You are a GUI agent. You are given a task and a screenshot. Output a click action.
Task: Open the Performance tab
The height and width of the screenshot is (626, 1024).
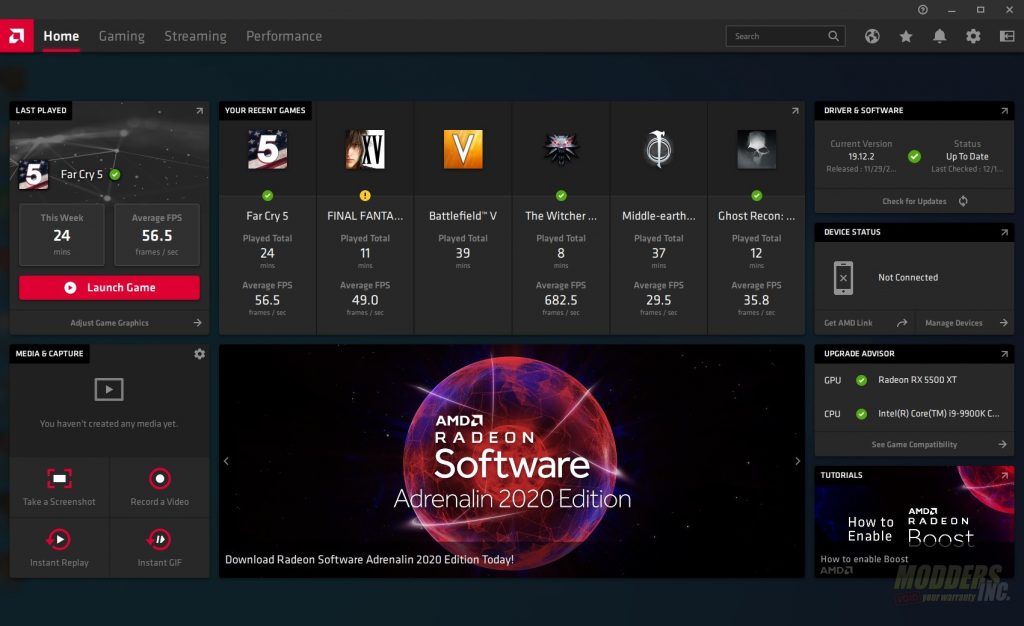284,36
